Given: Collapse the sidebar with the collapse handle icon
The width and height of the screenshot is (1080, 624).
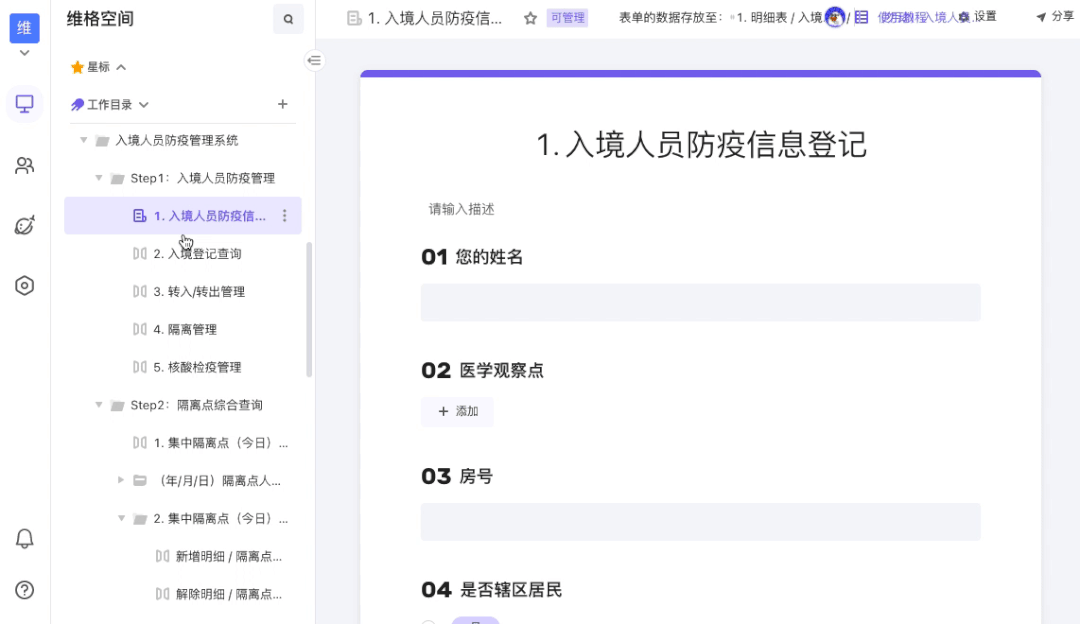Looking at the screenshot, I should (x=314, y=60).
